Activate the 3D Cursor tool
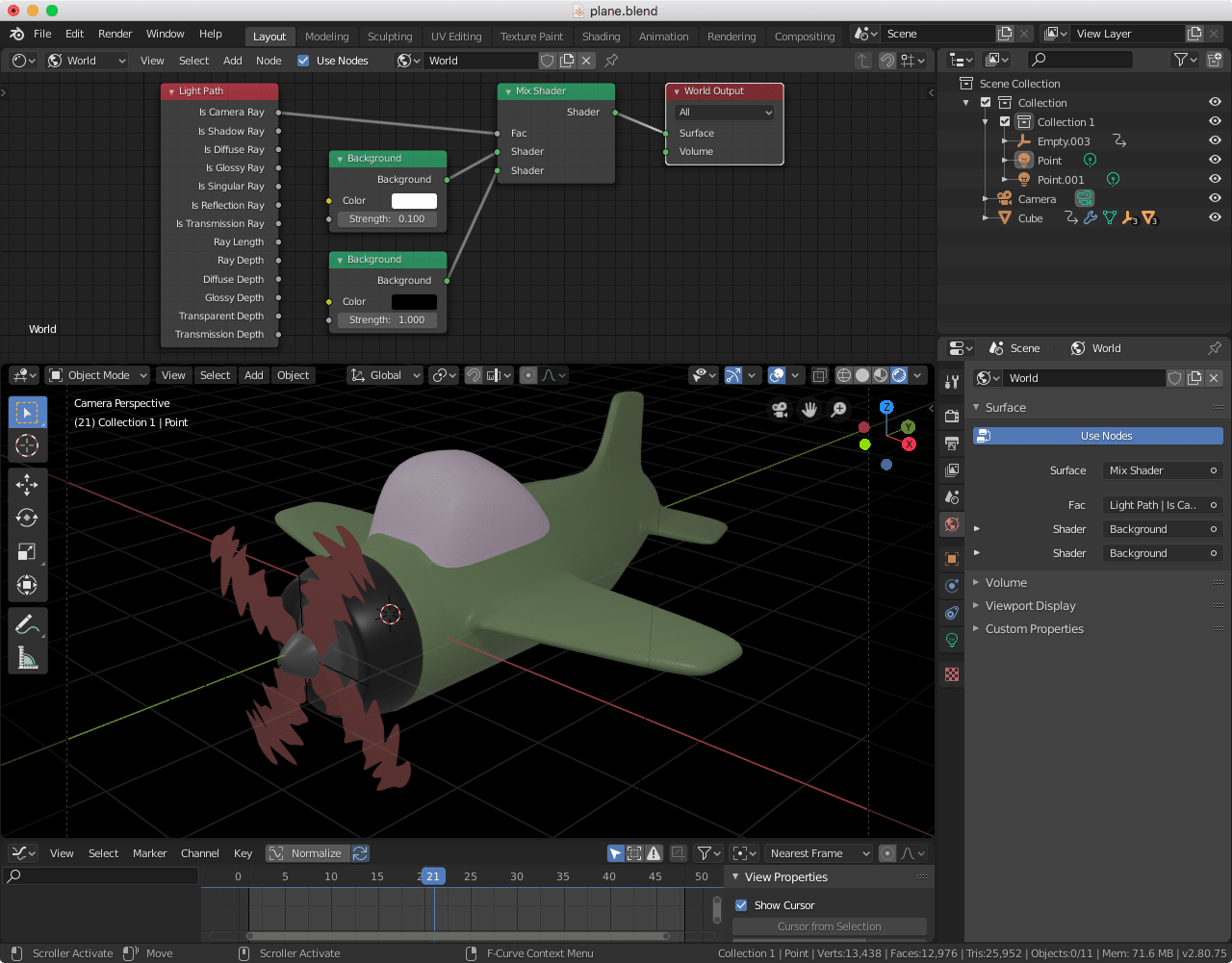Viewport: 1232px width, 963px height. coord(27,445)
